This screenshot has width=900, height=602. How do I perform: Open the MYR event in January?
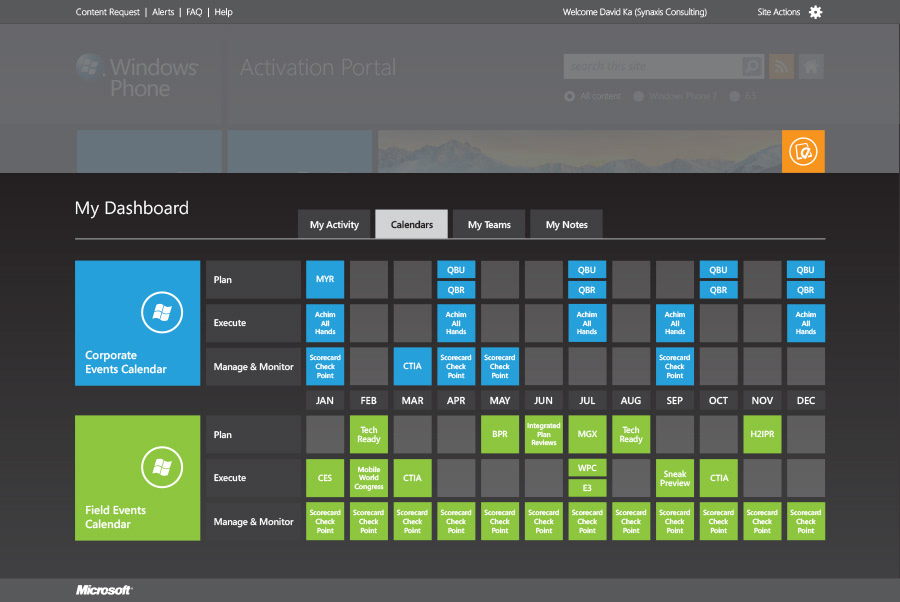325,279
